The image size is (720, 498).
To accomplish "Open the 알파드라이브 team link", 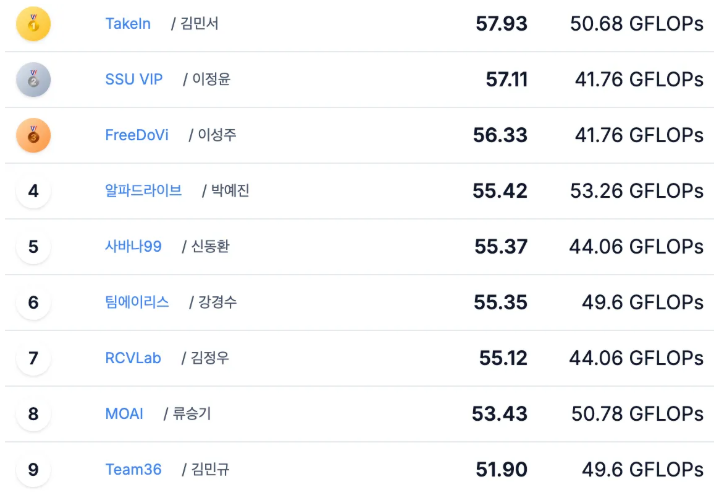I will (143, 190).
